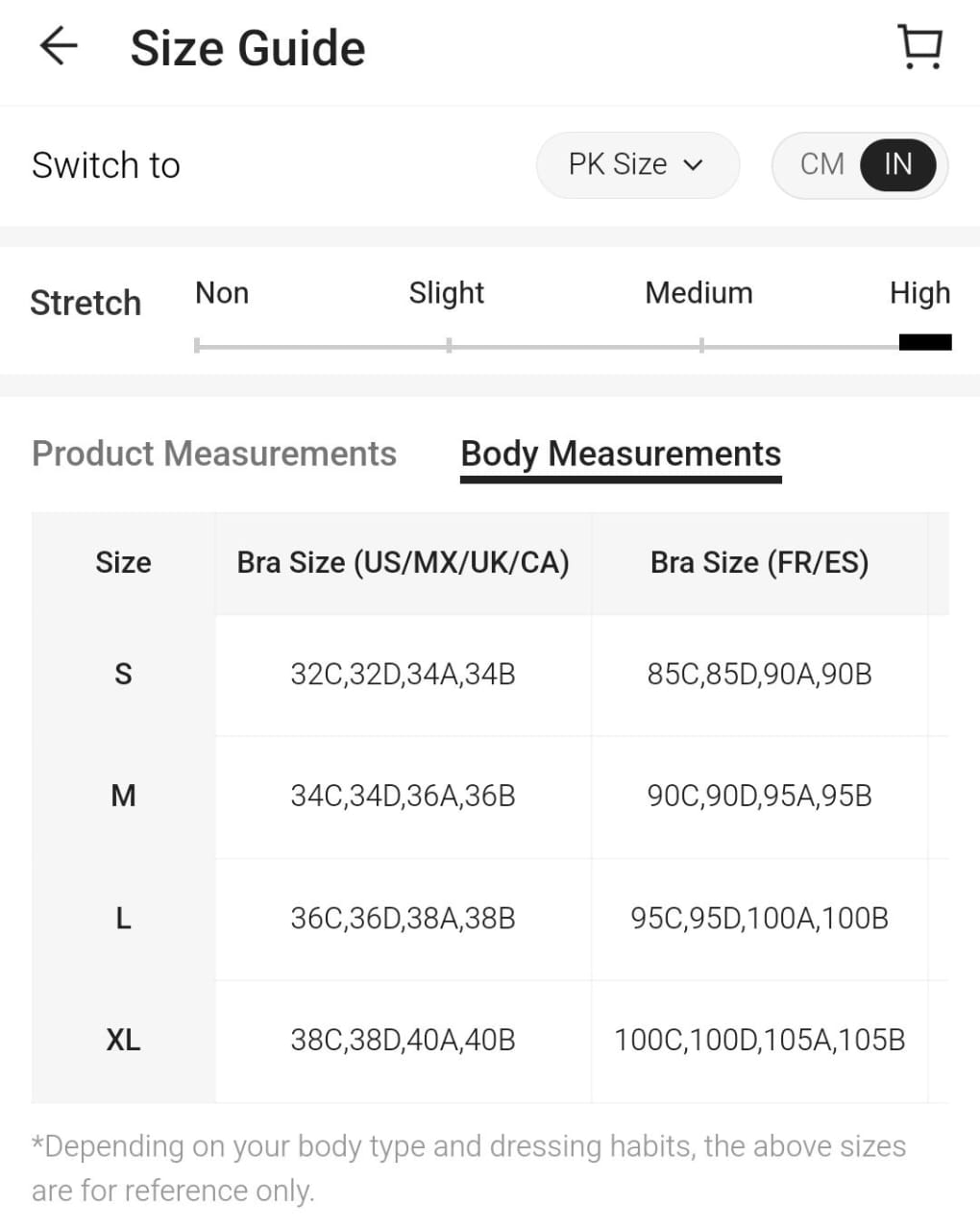Select the XL size row
Image resolution: width=980 pixels, height=1230 pixels.
tap(123, 1040)
